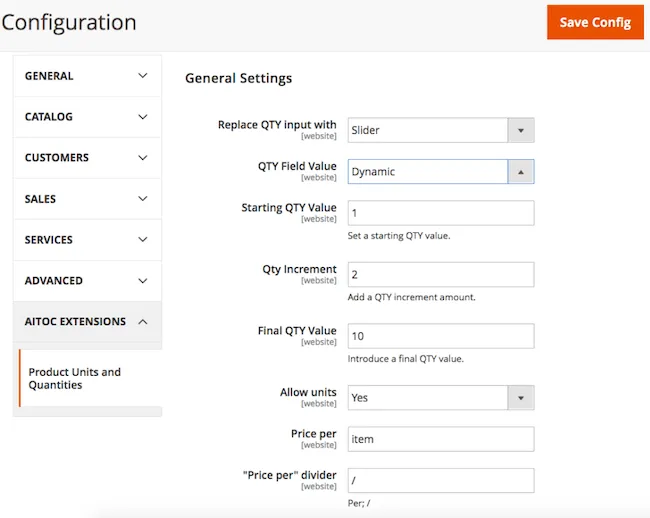Click the Final QTY Value field
650x518 pixels.
point(440,336)
